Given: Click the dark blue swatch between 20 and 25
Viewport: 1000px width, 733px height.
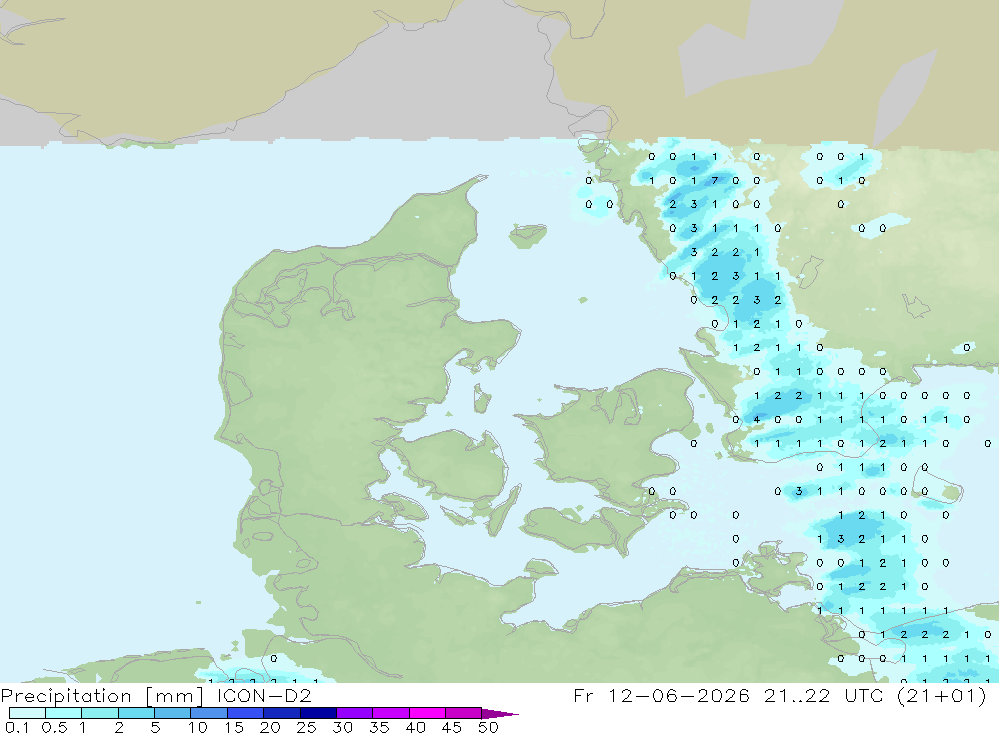Looking at the screenshot, I should click(x=282, y=713).
